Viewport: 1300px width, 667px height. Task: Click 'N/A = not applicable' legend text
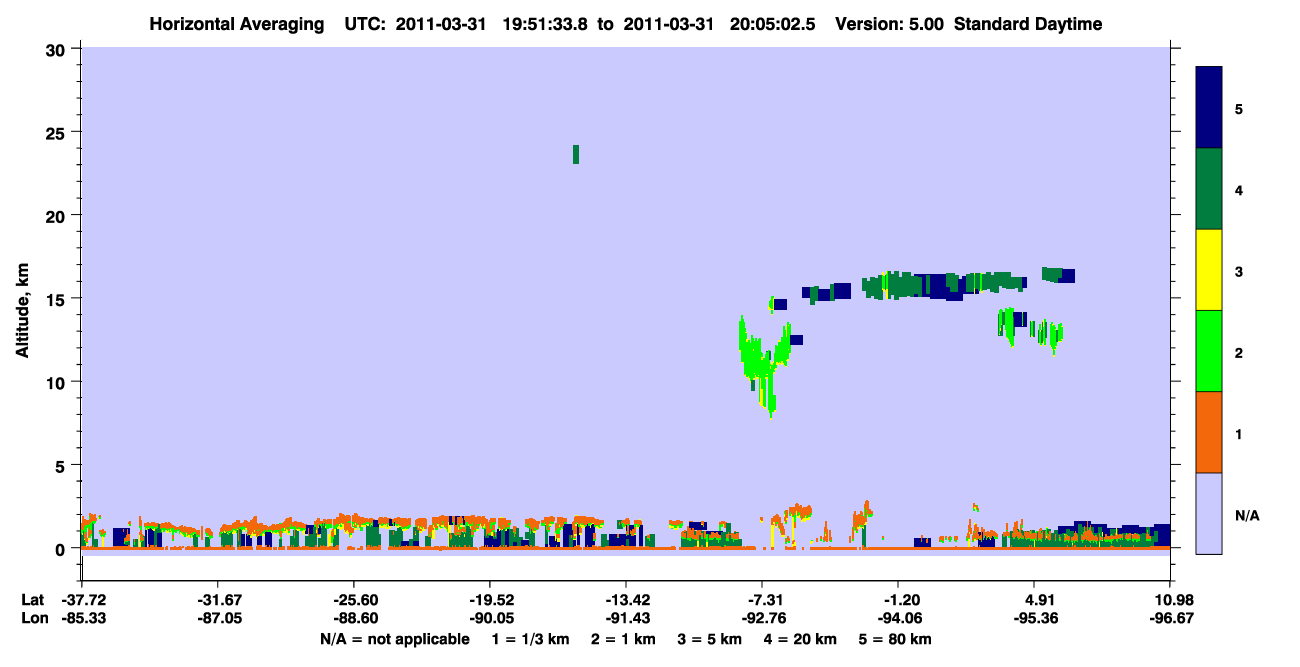pos(395,639)
